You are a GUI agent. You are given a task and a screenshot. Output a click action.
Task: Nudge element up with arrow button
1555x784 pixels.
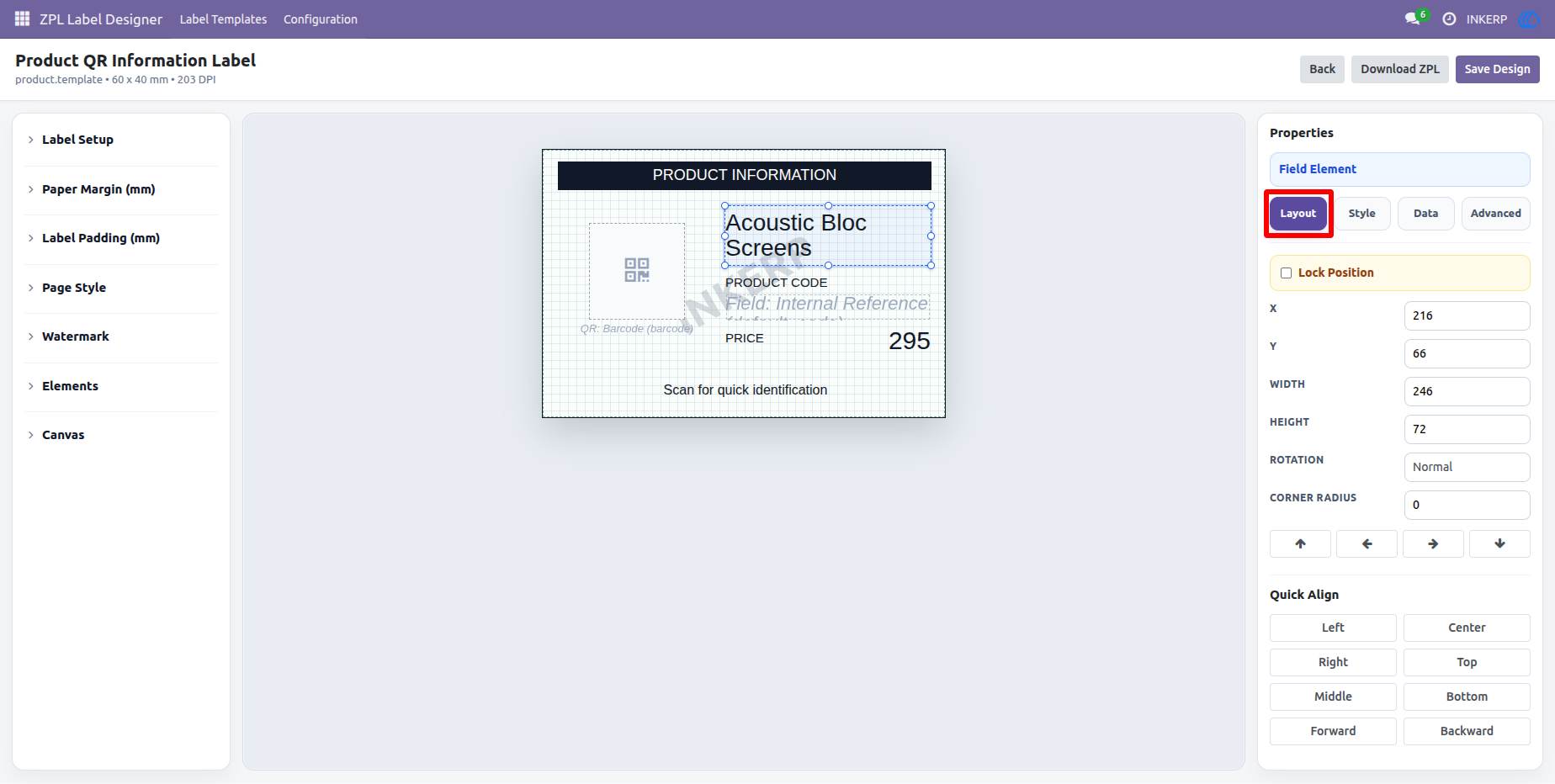(1300, 543)
